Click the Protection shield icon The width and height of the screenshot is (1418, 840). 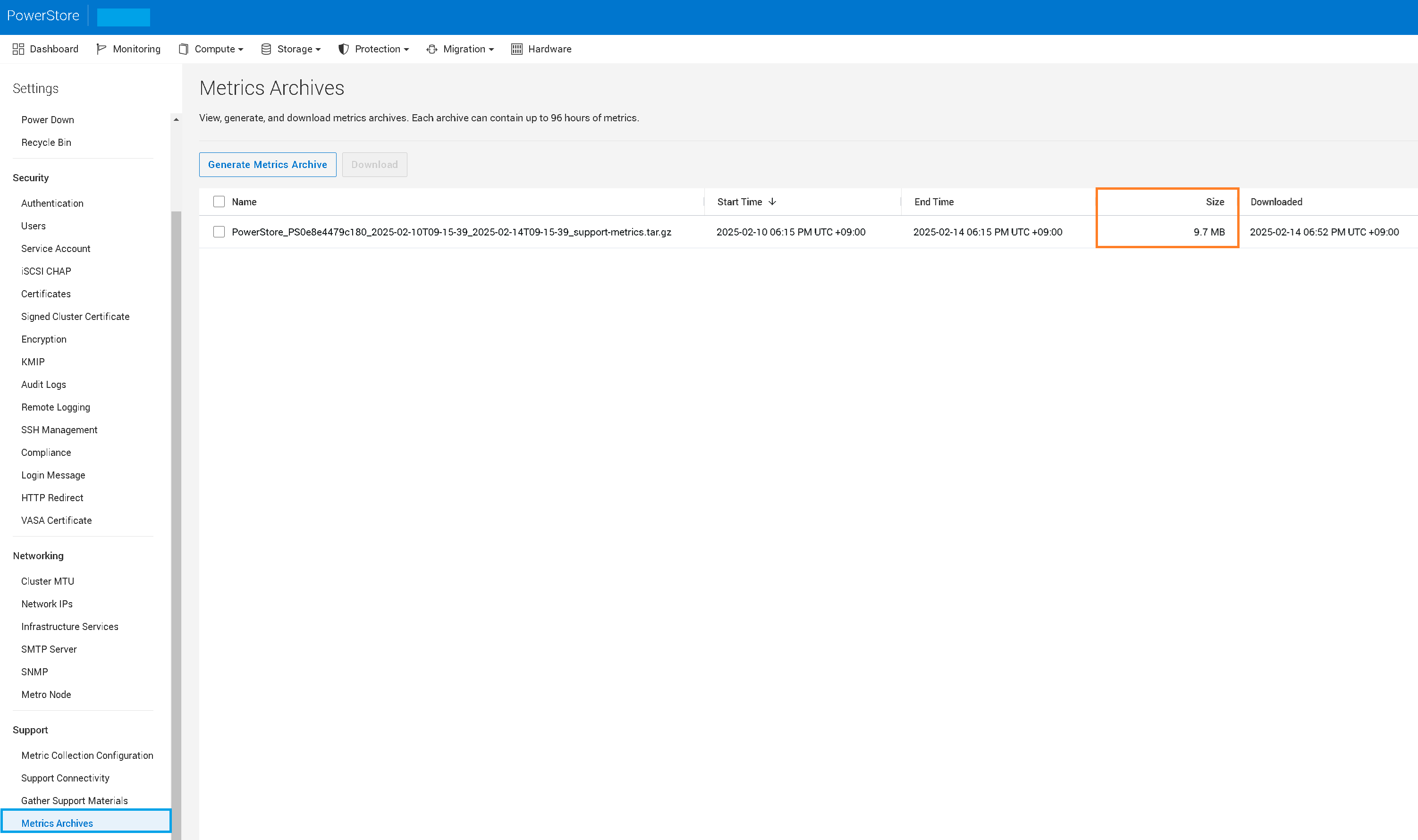tap(343, 49)
